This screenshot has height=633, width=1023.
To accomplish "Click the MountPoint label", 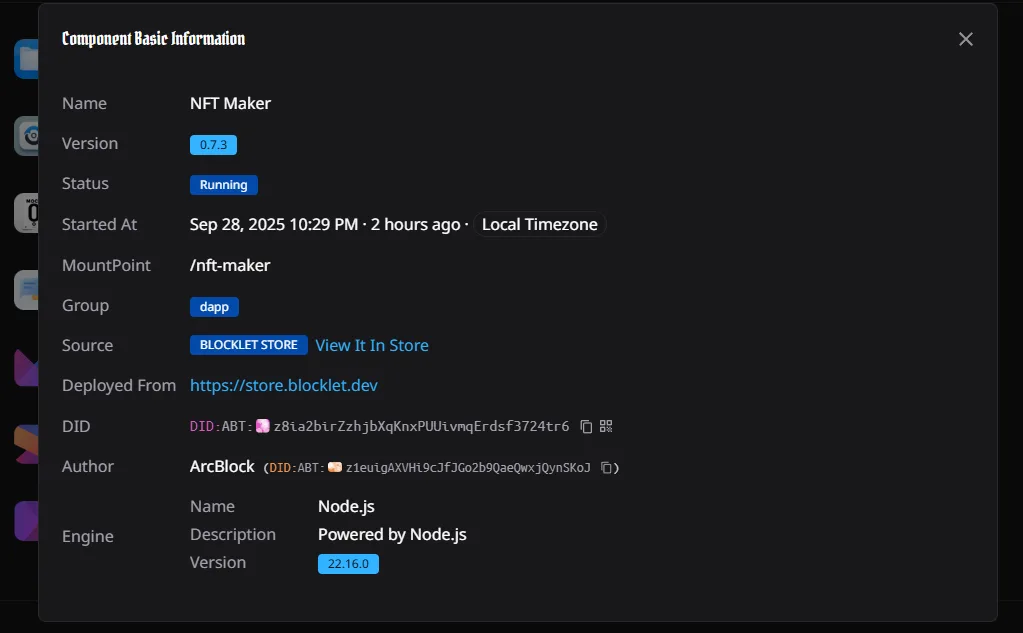I will pyautogui.click(x=106, y=266).
